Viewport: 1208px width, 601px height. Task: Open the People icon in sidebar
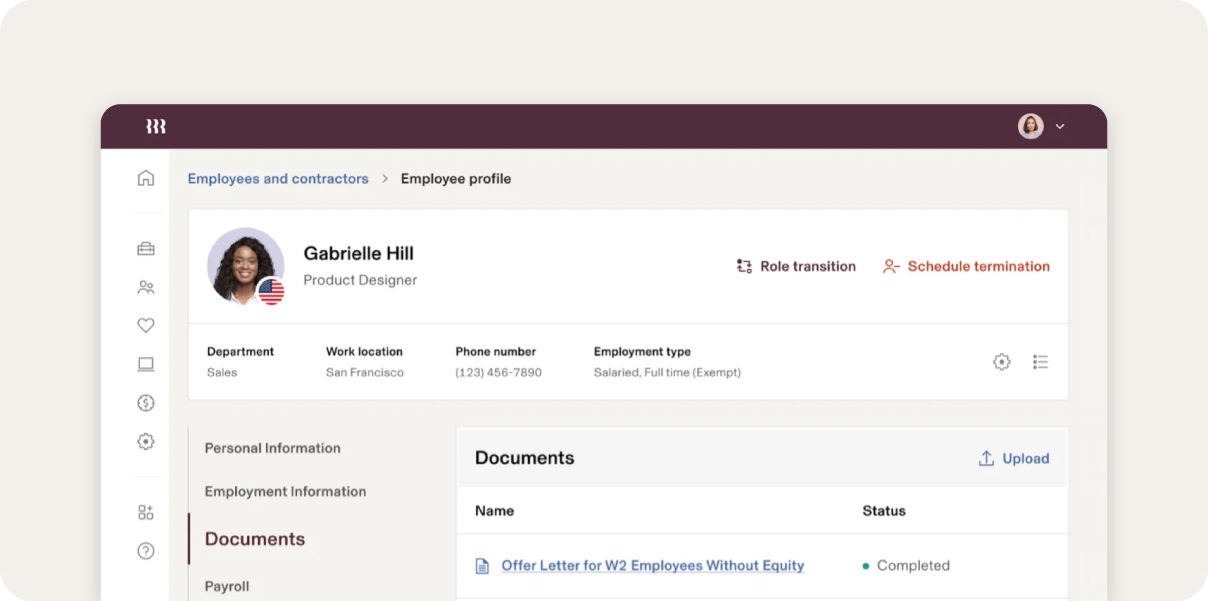146,287
